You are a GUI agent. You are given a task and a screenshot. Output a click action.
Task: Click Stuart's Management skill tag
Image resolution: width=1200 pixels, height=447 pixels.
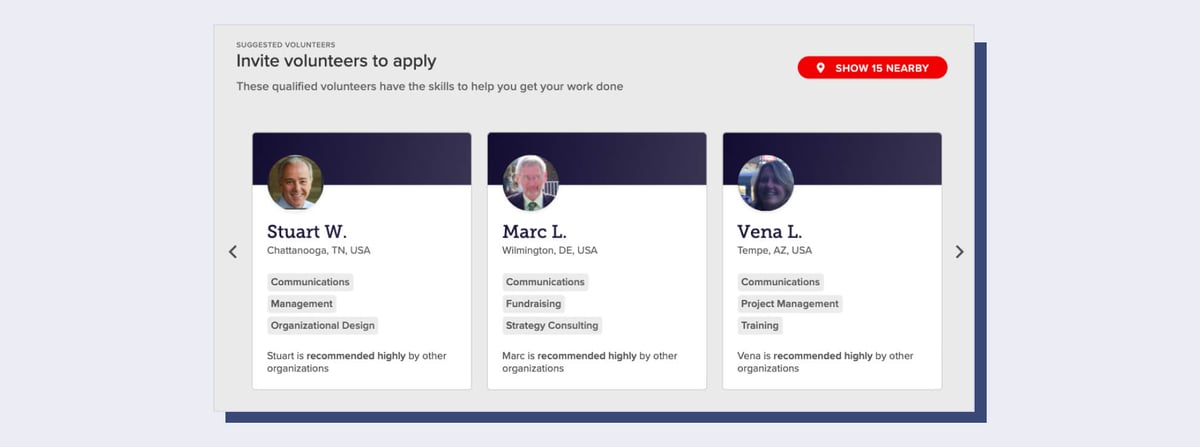(x=302, y=304)
